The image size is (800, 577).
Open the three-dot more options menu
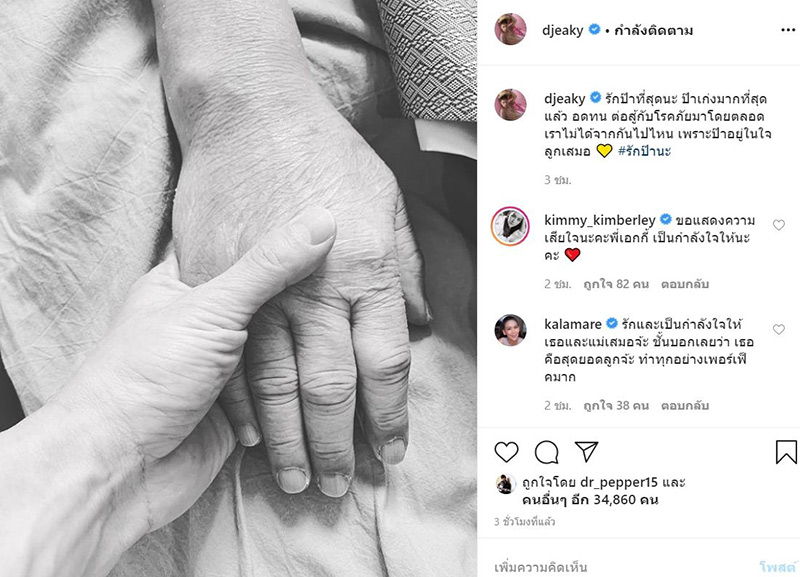point(788,30)
